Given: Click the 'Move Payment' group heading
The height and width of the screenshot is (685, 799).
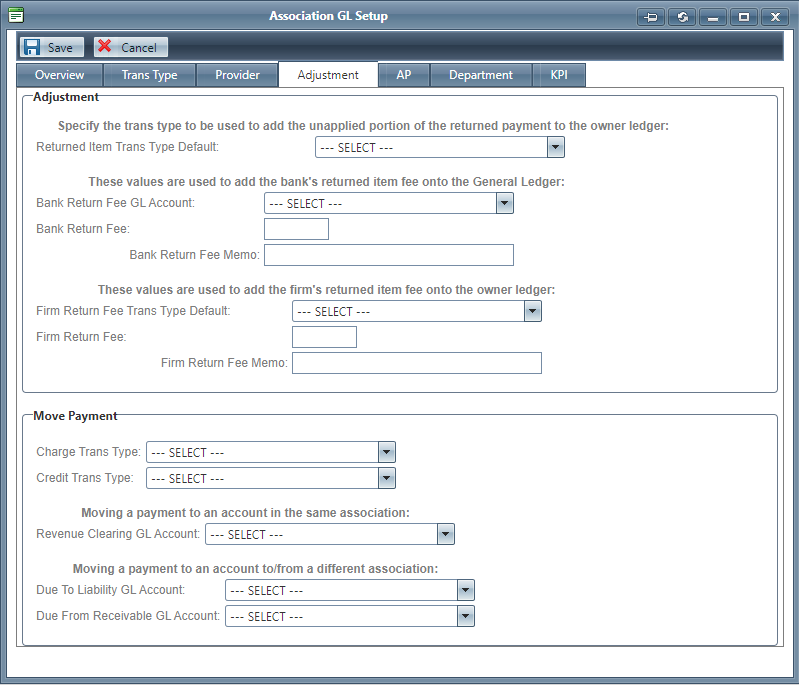Looking at the screenshot, I should click(75, 416).
